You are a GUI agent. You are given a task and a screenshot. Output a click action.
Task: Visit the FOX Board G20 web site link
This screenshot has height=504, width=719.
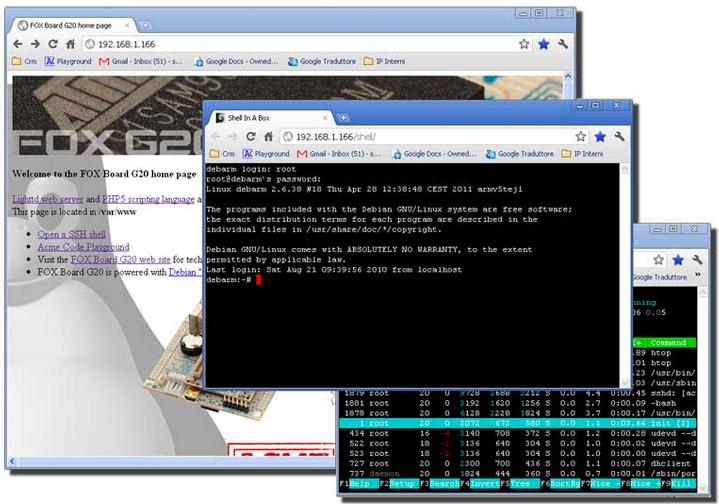pos(121,259)
